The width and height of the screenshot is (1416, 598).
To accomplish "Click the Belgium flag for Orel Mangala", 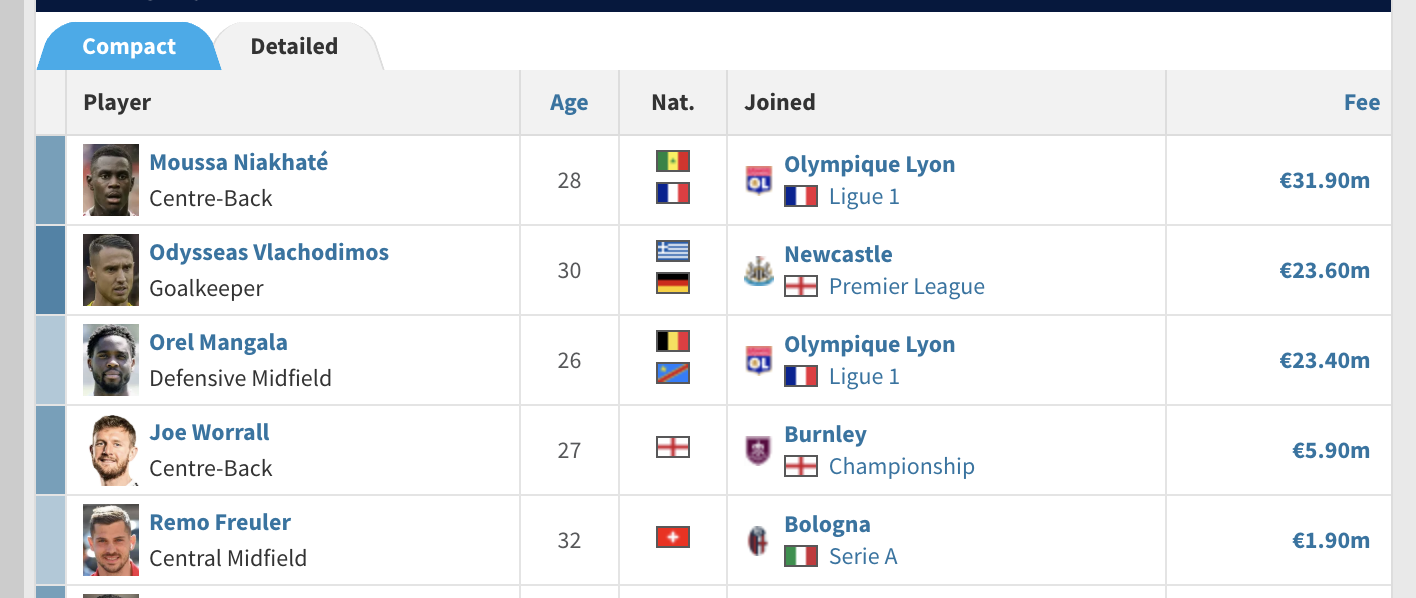I will (x=673, y=341).
